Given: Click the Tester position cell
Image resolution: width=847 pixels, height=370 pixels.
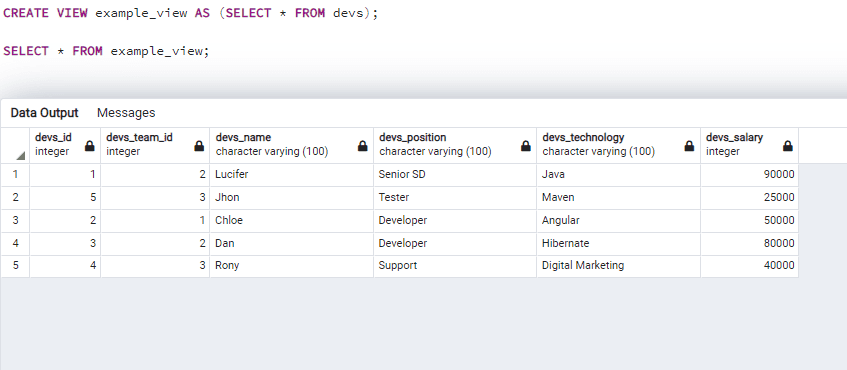Looking at the screenshot, I should (x=455, y=198).
